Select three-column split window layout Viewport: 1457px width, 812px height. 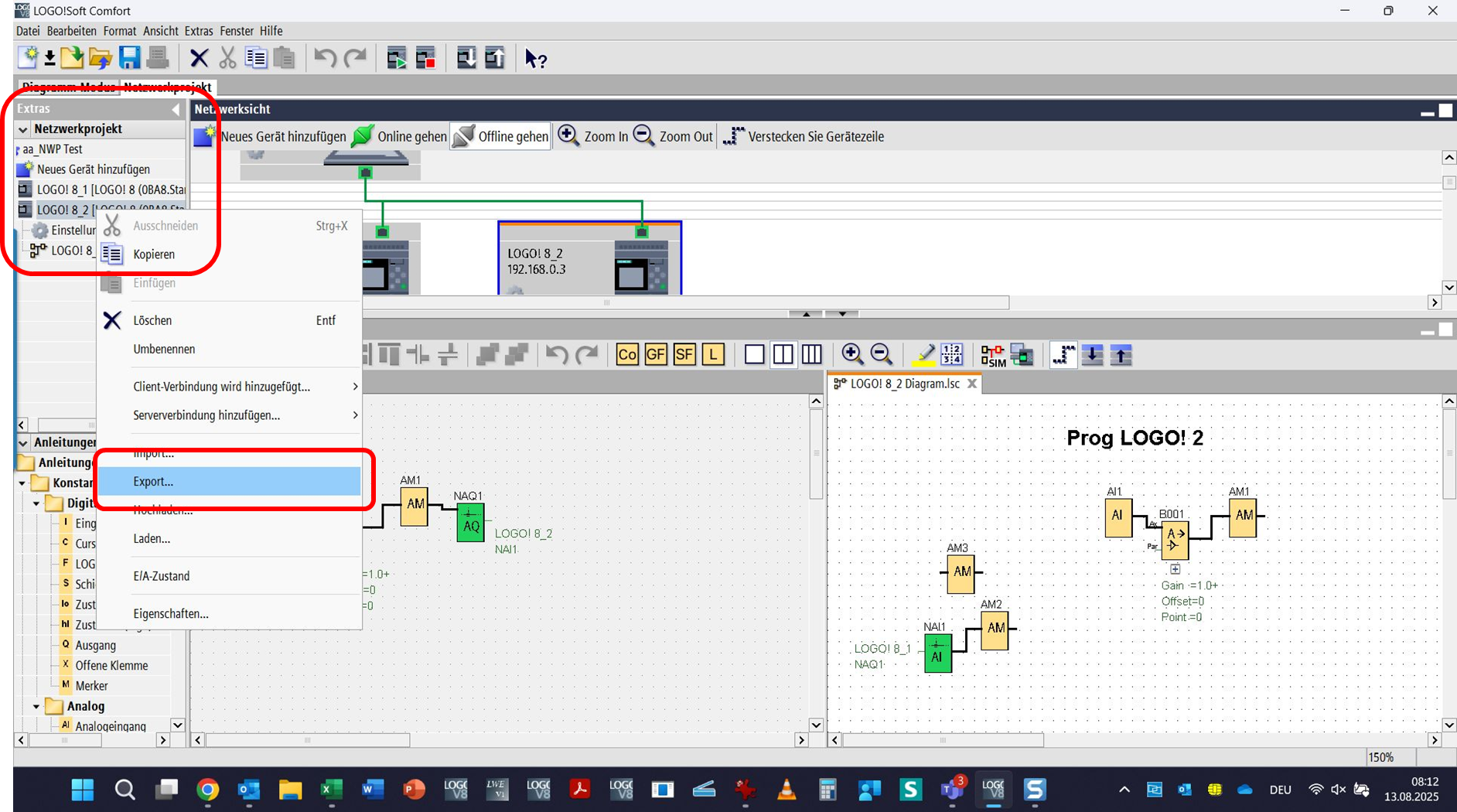(811, 355)
